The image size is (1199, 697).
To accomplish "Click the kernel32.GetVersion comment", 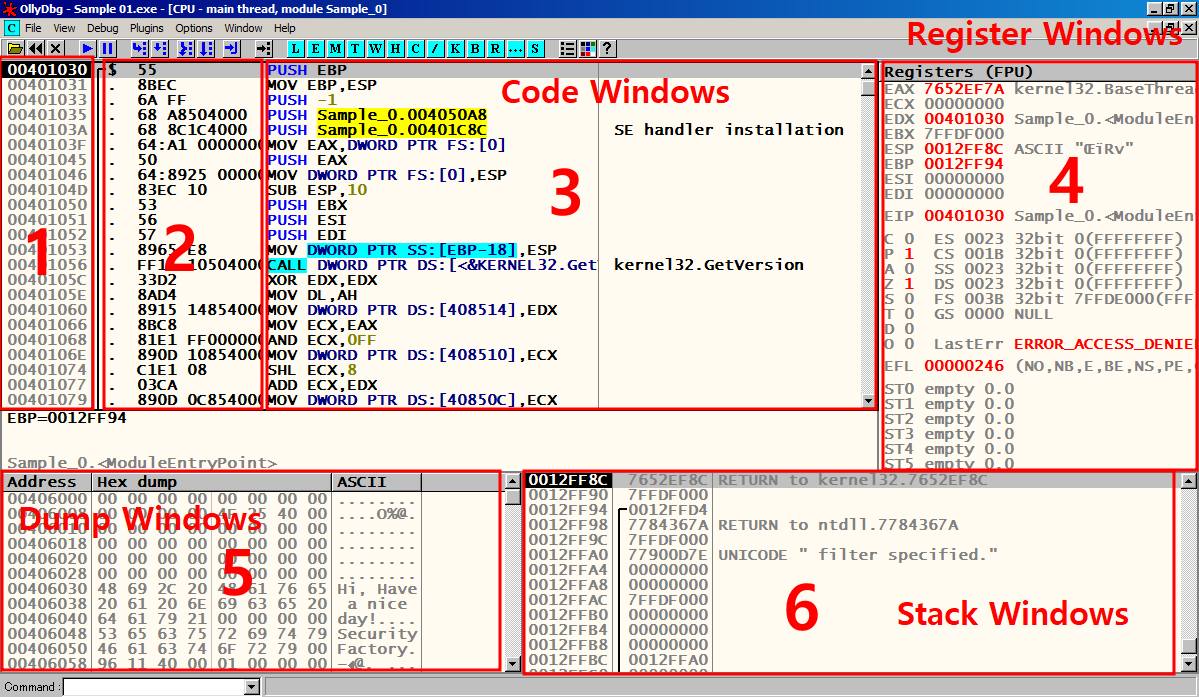I will click(708, 264).
